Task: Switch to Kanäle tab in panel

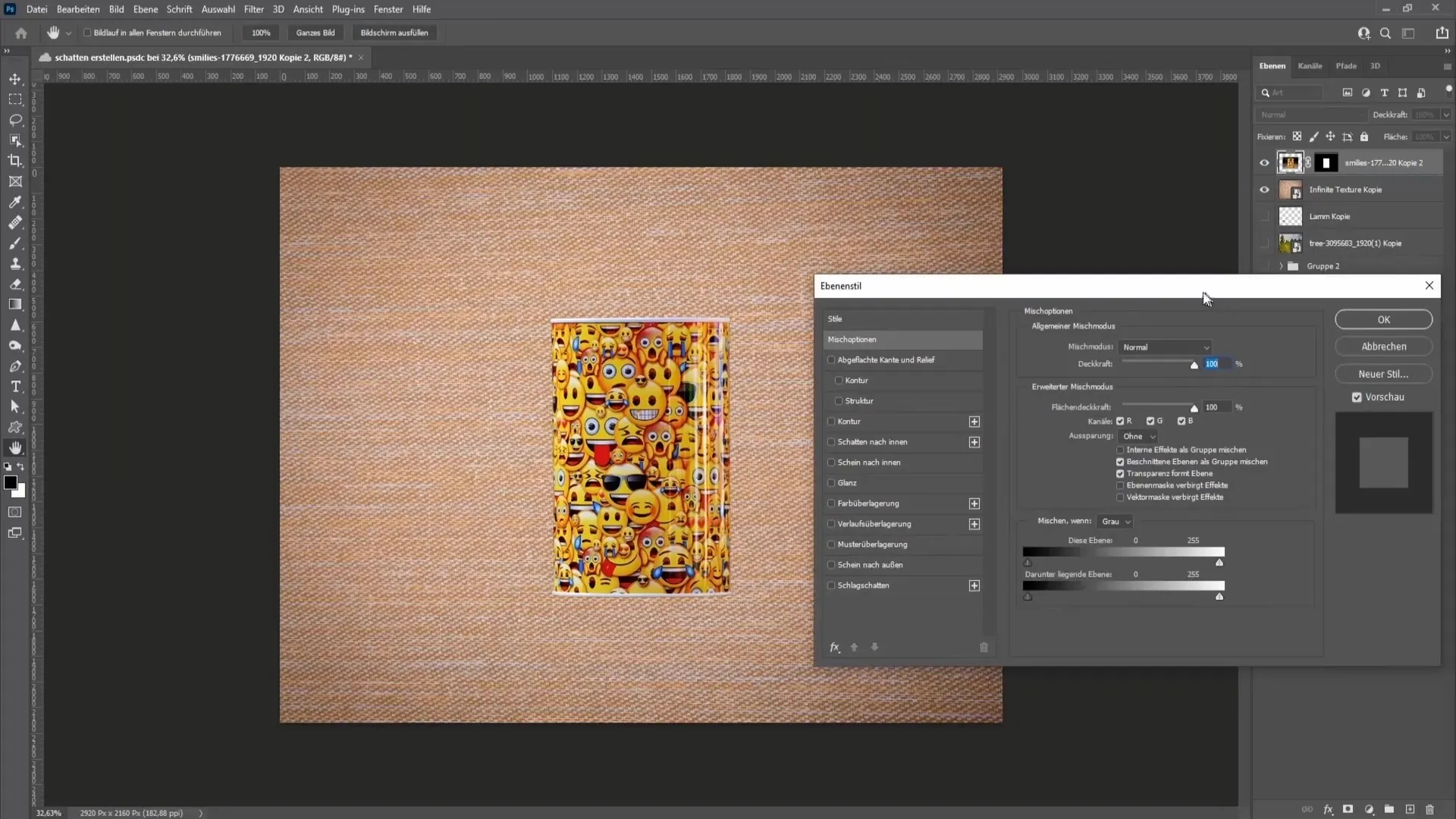Action: 1310,65
